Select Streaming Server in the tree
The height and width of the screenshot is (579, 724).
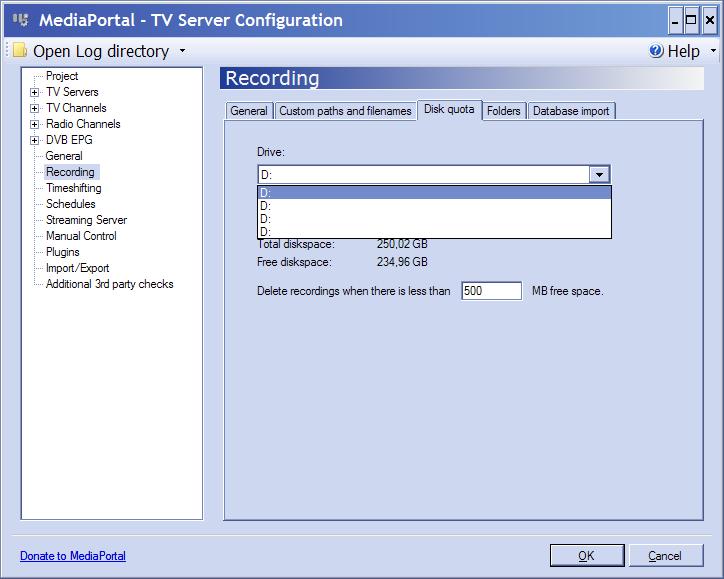click(x=86, y=220)
